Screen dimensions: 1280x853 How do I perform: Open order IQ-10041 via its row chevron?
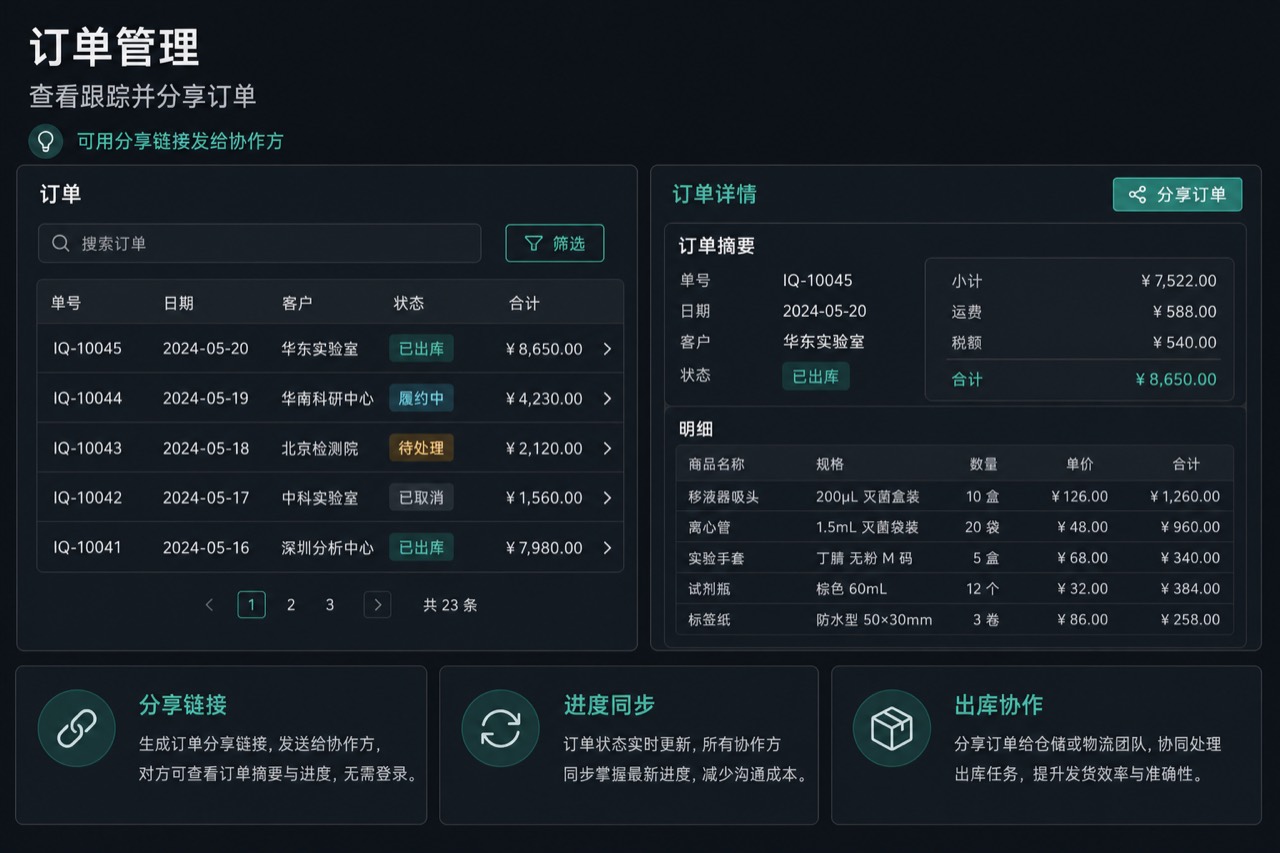(607, 547)
